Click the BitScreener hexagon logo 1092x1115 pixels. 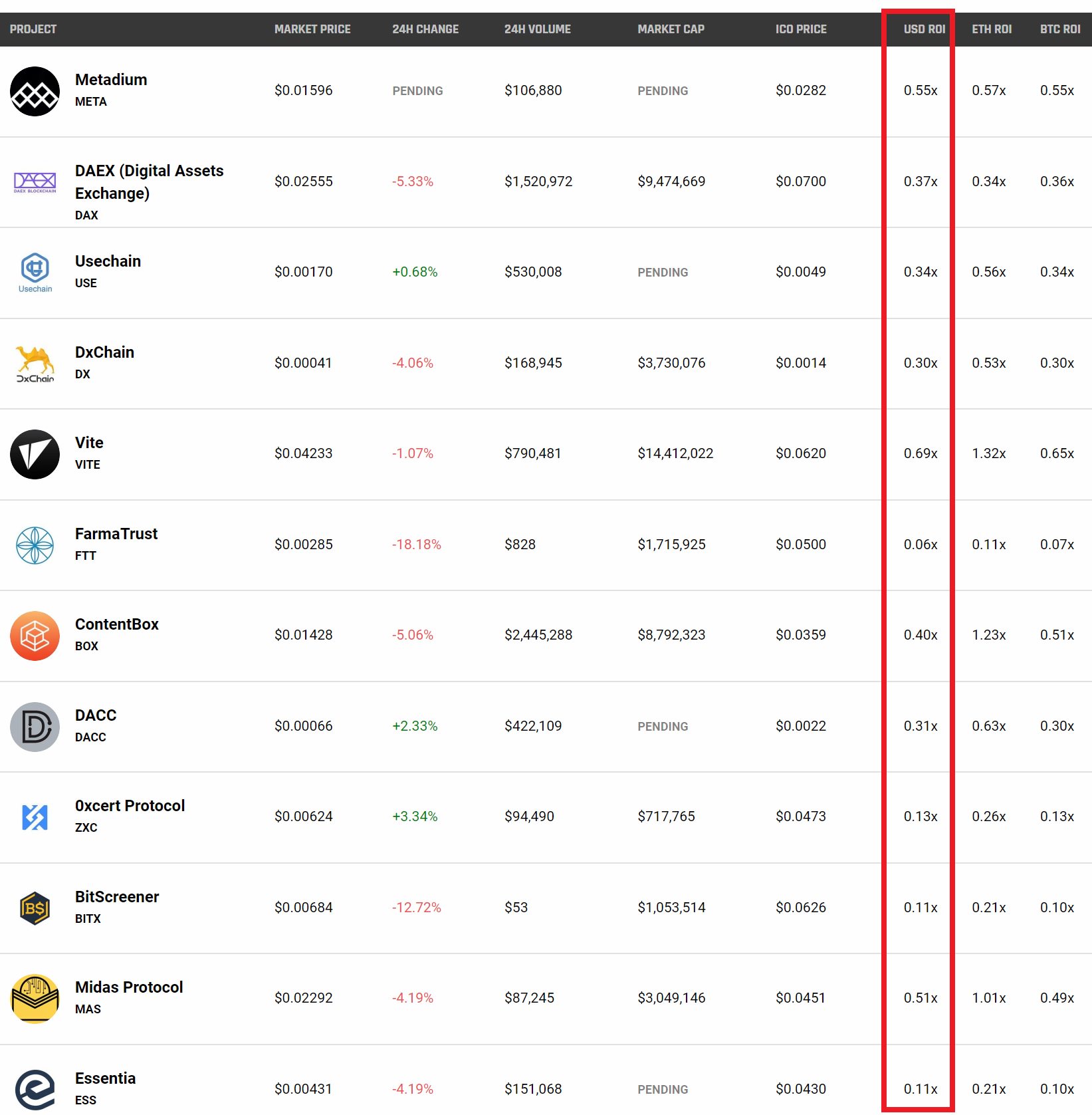pos(35,908)
